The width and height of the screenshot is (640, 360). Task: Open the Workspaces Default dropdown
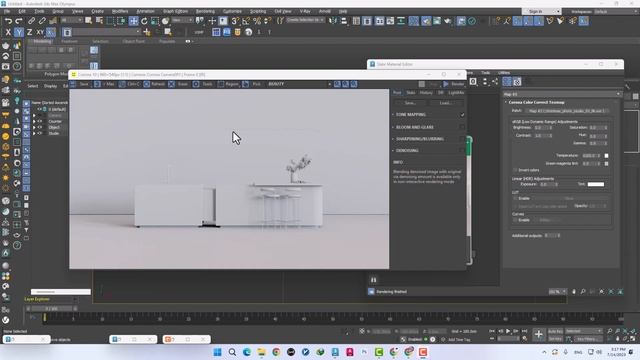616,11
